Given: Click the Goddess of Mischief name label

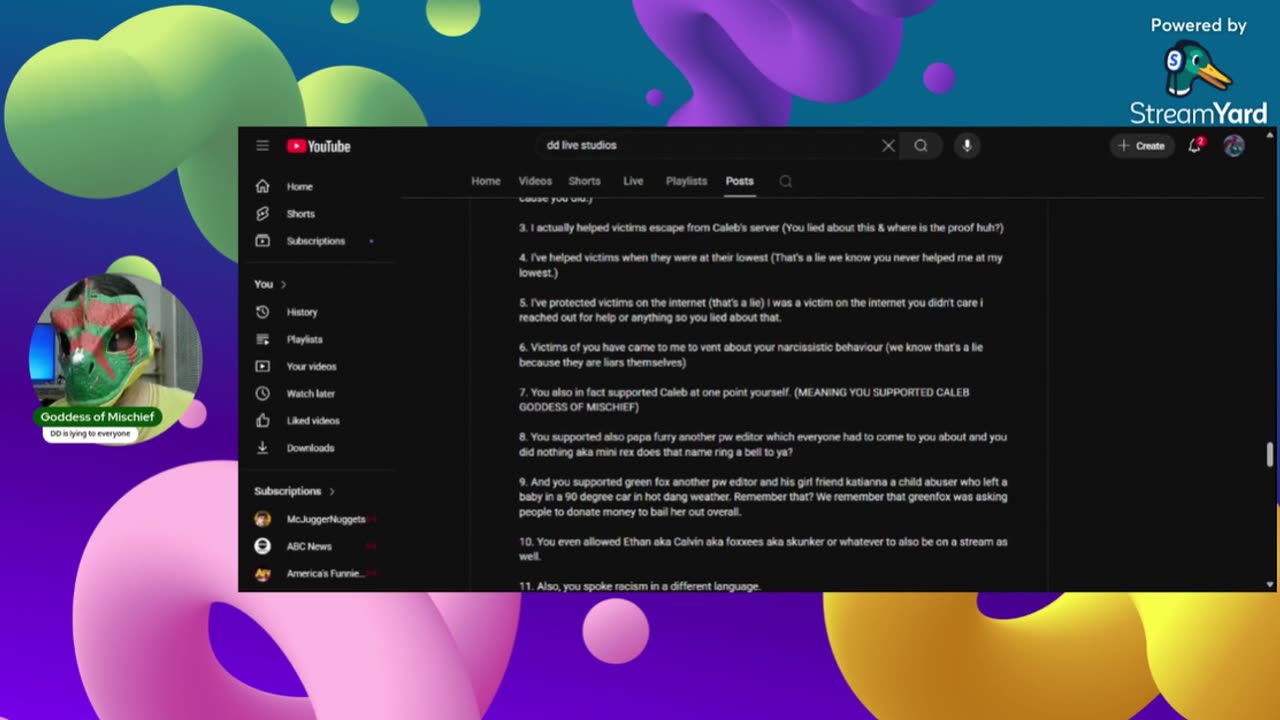Looking at the screenshot, I should pos(97,417).
